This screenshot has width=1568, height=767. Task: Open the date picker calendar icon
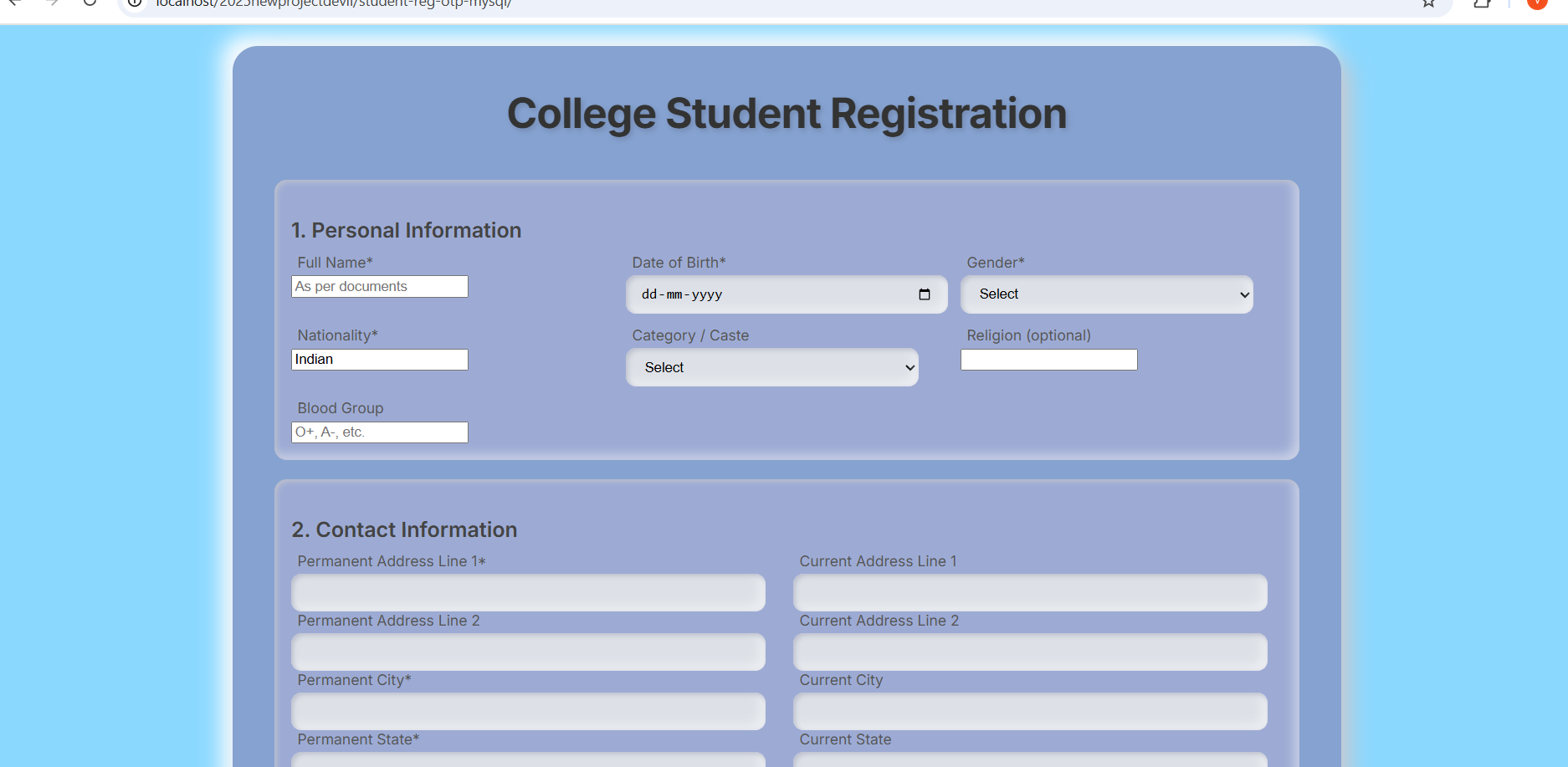tap(925, 294)
